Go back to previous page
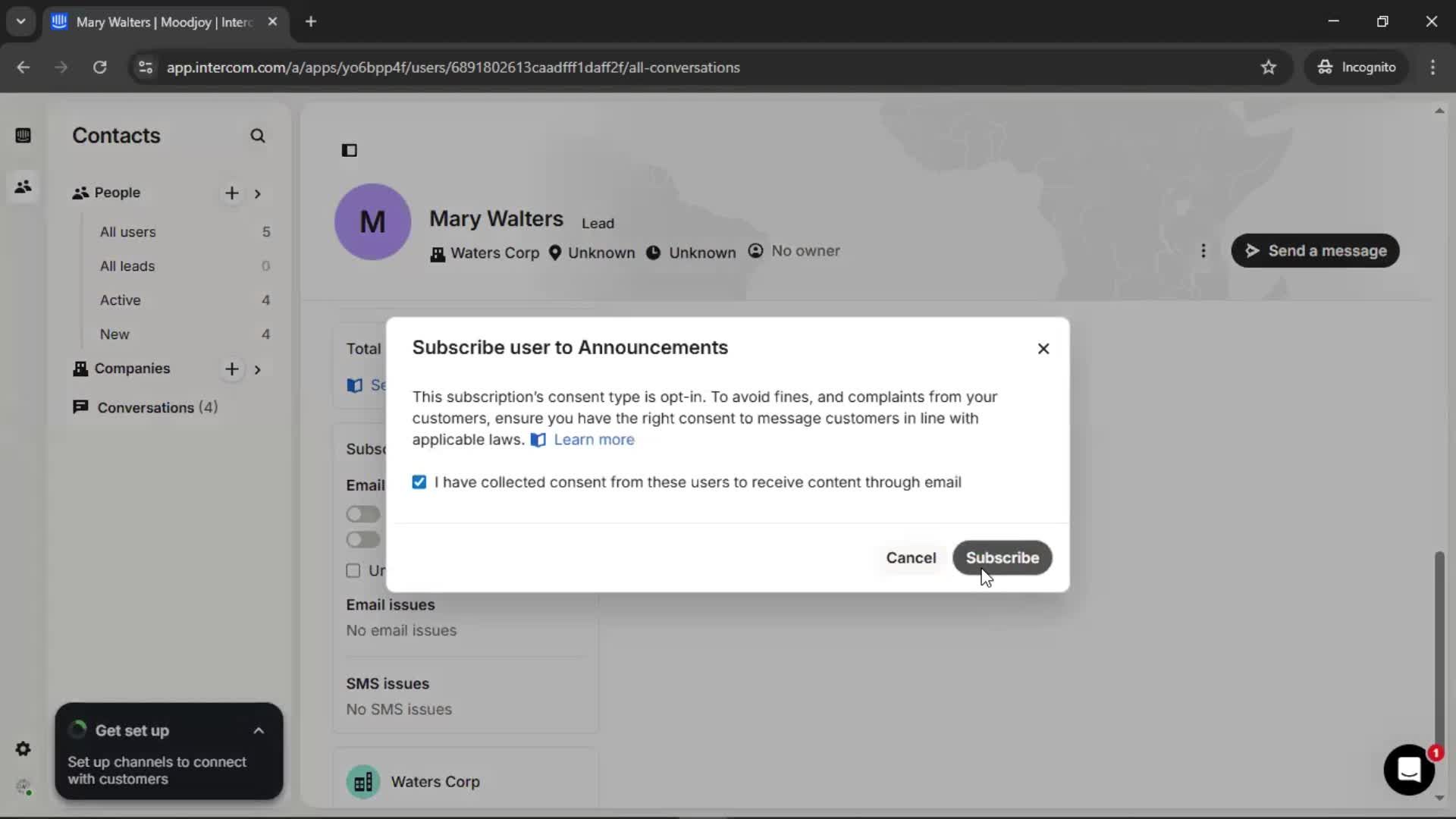 24,67
